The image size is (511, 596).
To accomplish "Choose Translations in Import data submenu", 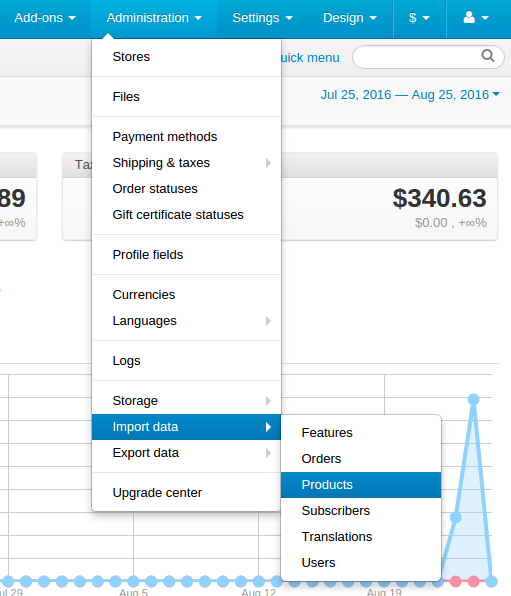I will (361, 537).
